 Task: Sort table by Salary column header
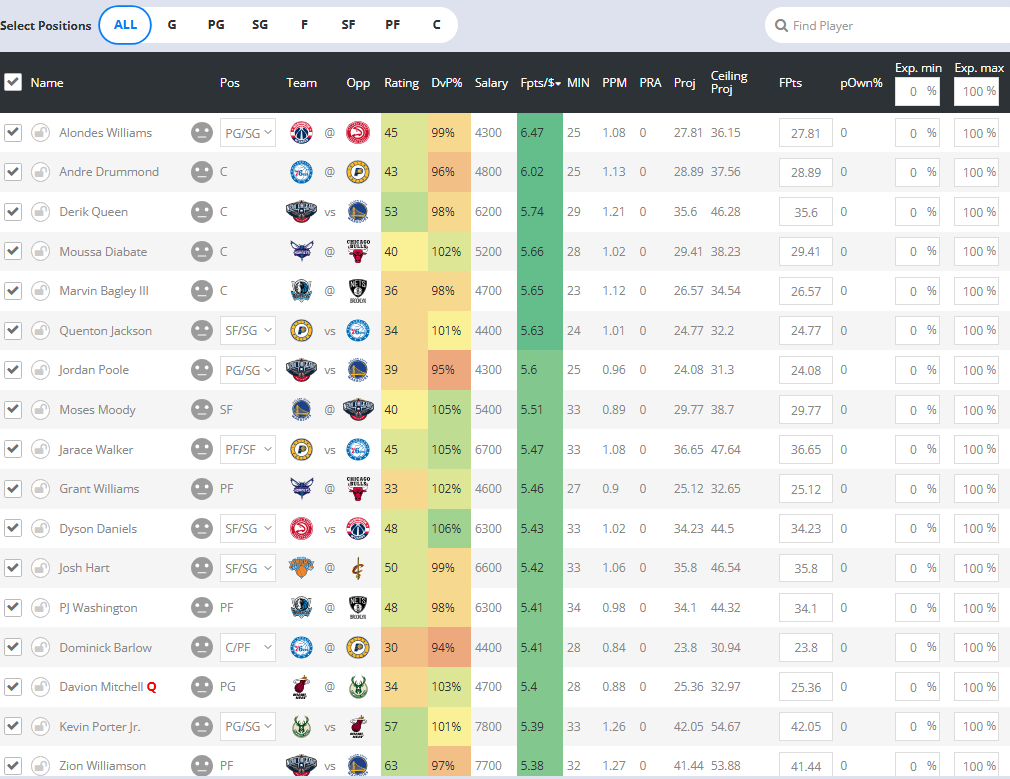coord(491,83)
